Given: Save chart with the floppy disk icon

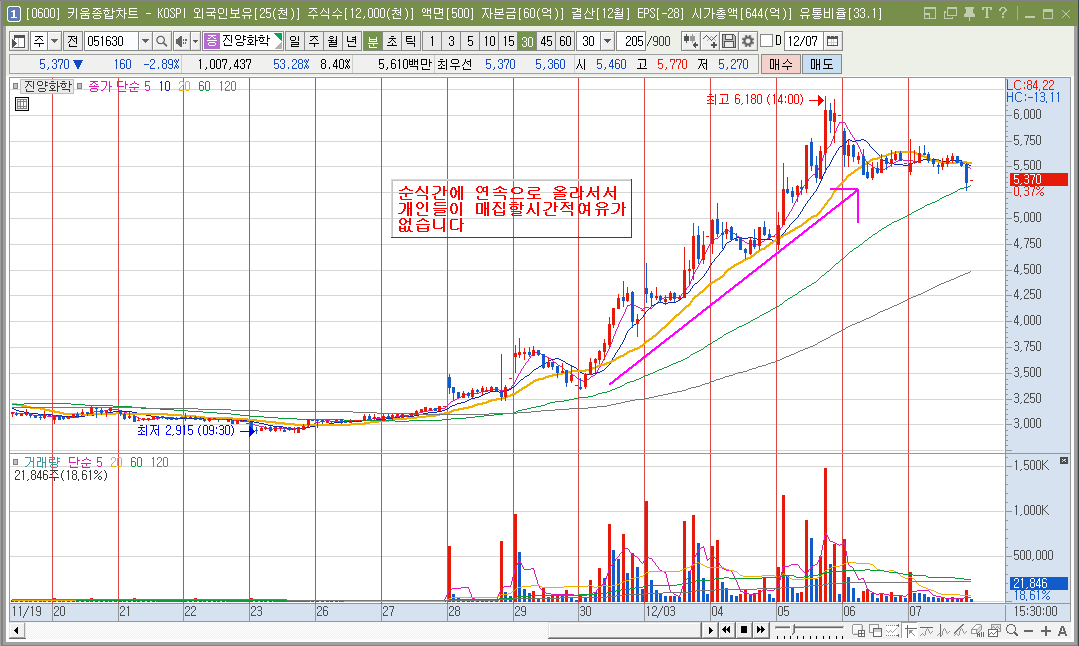Looking at the screenshot, I should tap(729, 41).
